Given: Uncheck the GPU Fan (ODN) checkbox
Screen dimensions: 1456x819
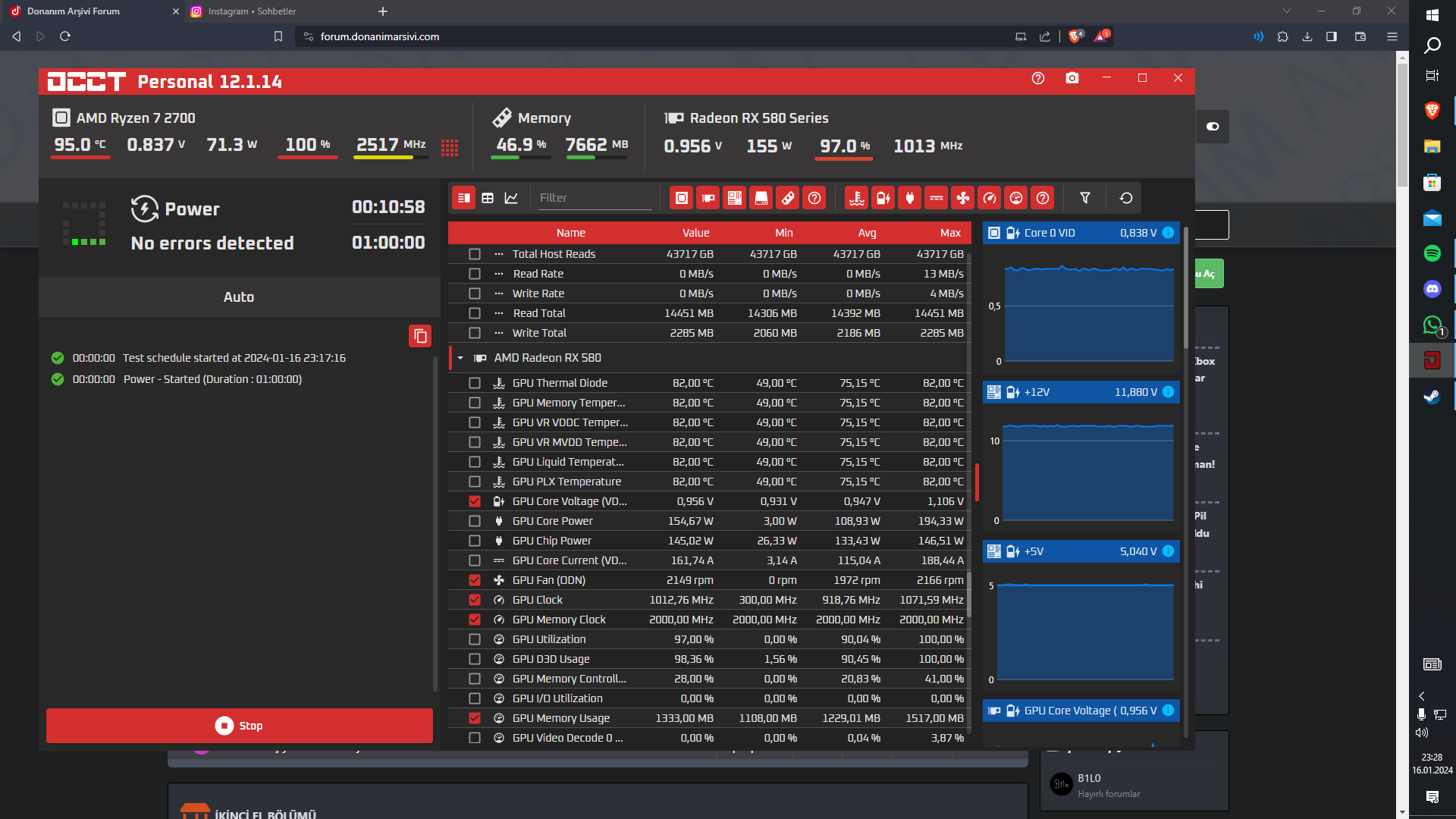Looking at the screenshot, I should point(475,580).
